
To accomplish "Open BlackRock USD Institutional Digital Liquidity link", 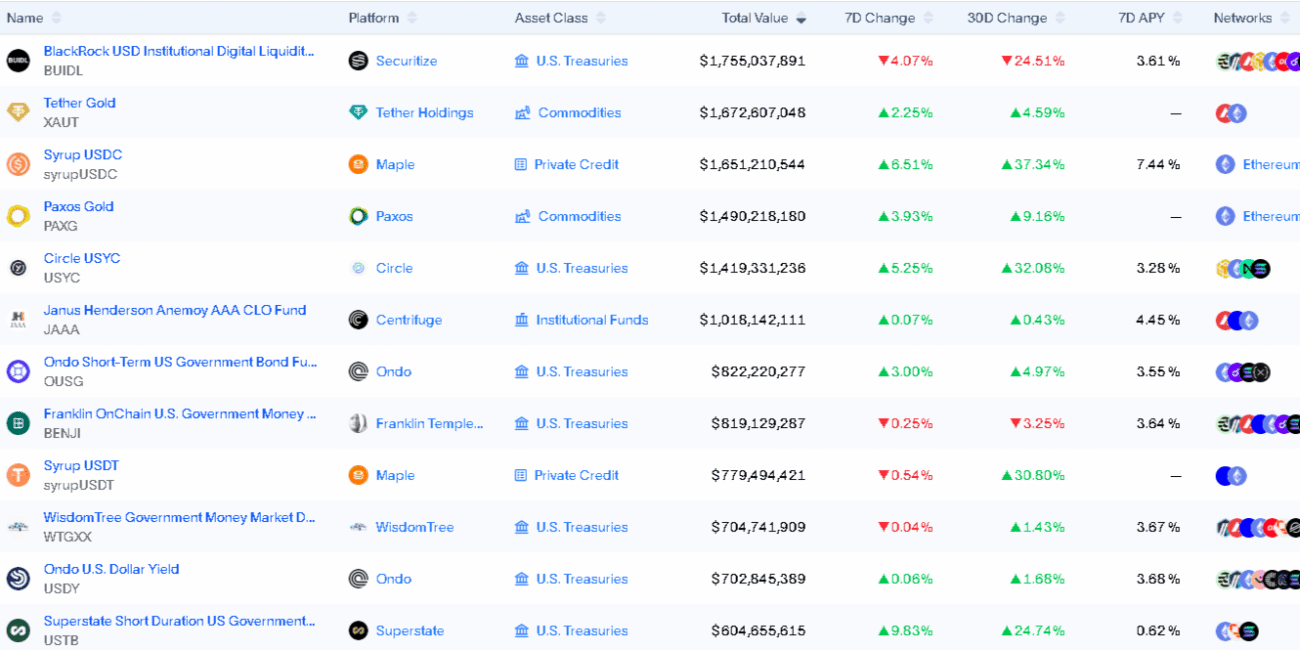I will [x=178, y=51].
